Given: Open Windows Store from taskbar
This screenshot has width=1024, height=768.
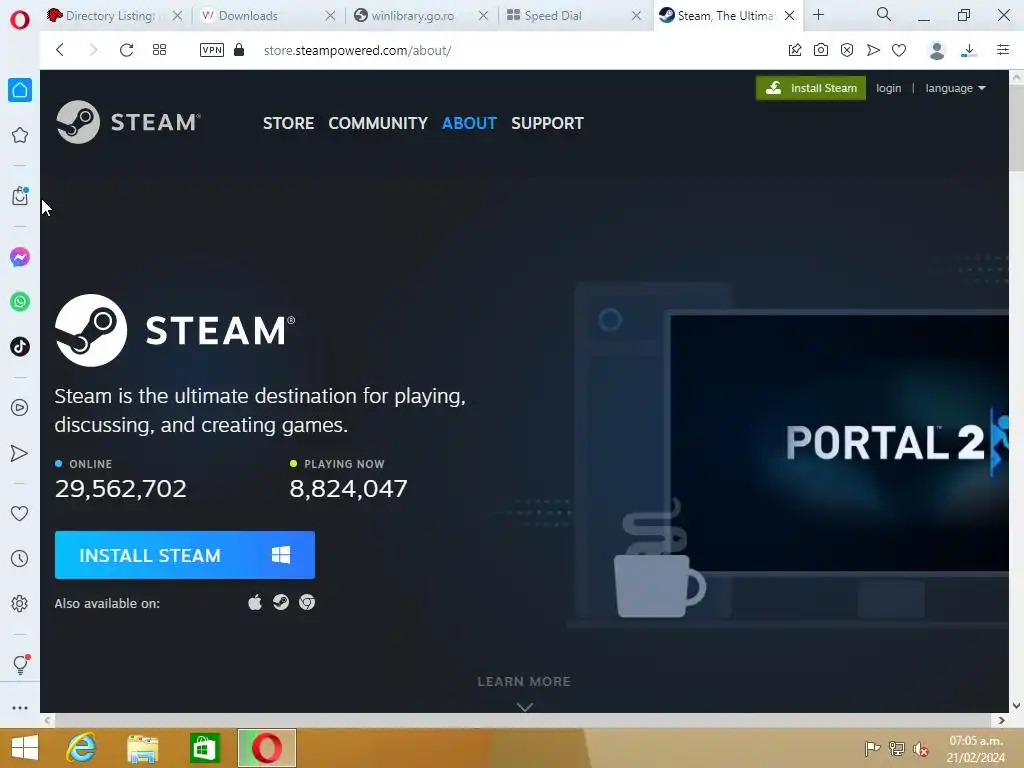Looking at the screenshot, I should pyautogui.click(x=204, y=748).
